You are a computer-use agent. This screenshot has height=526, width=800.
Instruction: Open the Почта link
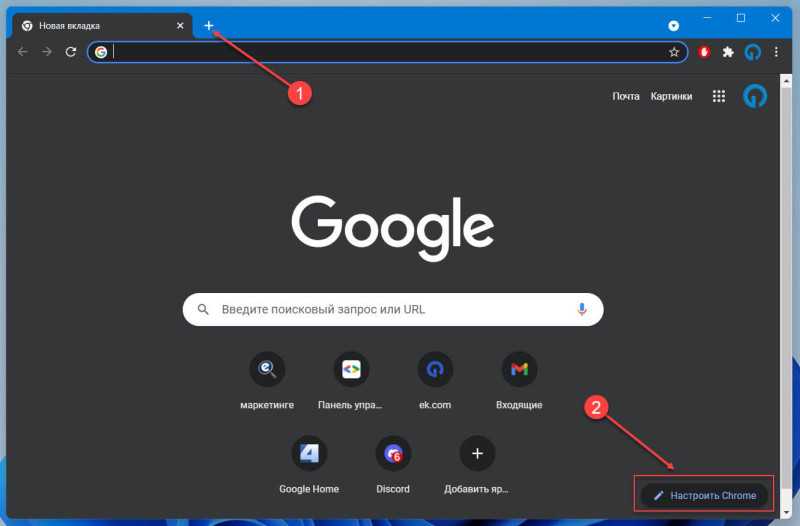(x=626, y=96)
